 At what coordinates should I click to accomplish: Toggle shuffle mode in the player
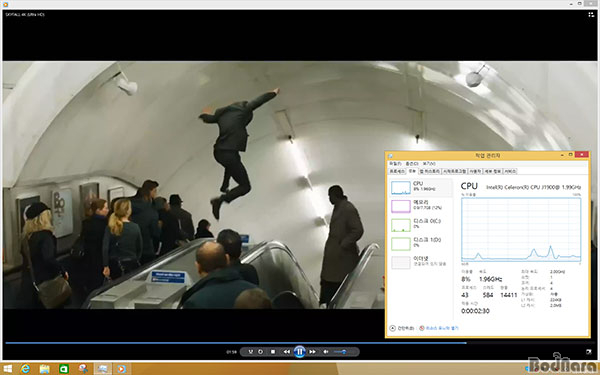[251, 352]
